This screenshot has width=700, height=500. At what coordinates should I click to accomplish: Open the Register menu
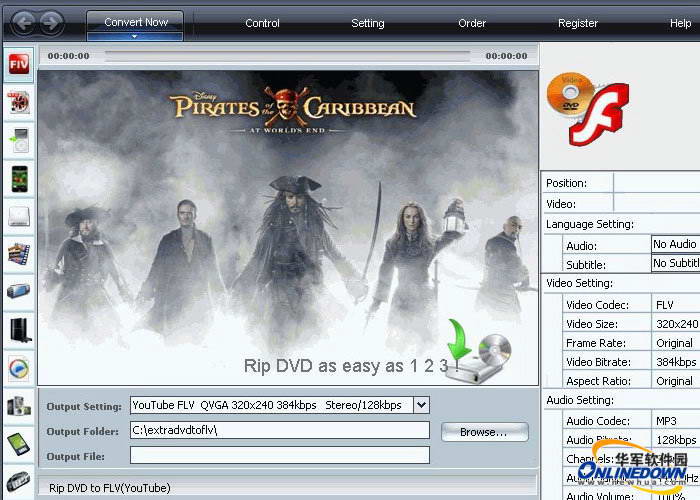(x=578, y=23)
